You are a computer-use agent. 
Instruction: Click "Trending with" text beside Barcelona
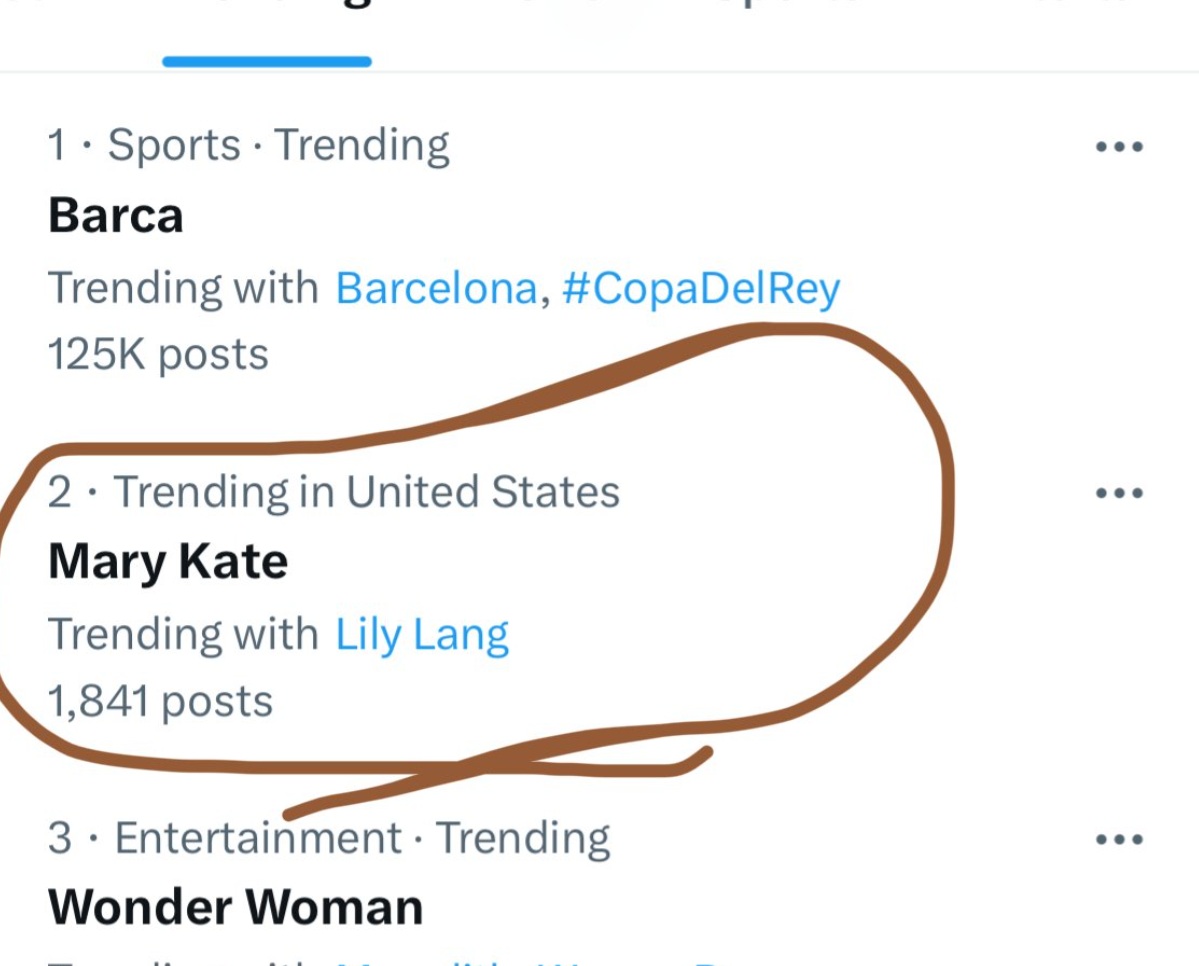183,288
